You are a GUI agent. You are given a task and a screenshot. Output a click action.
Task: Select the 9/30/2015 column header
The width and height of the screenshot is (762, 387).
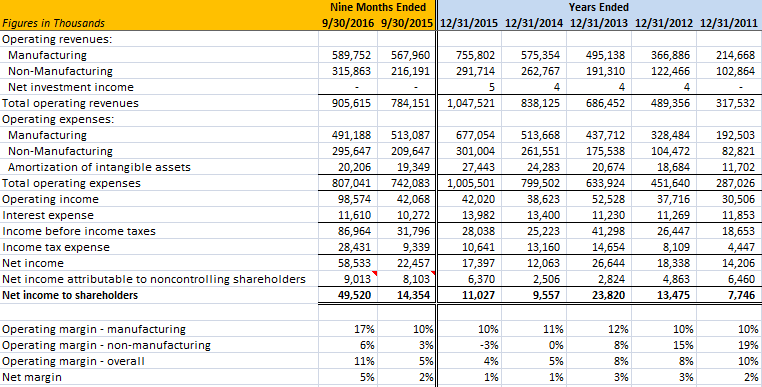[x=407, y=23]
